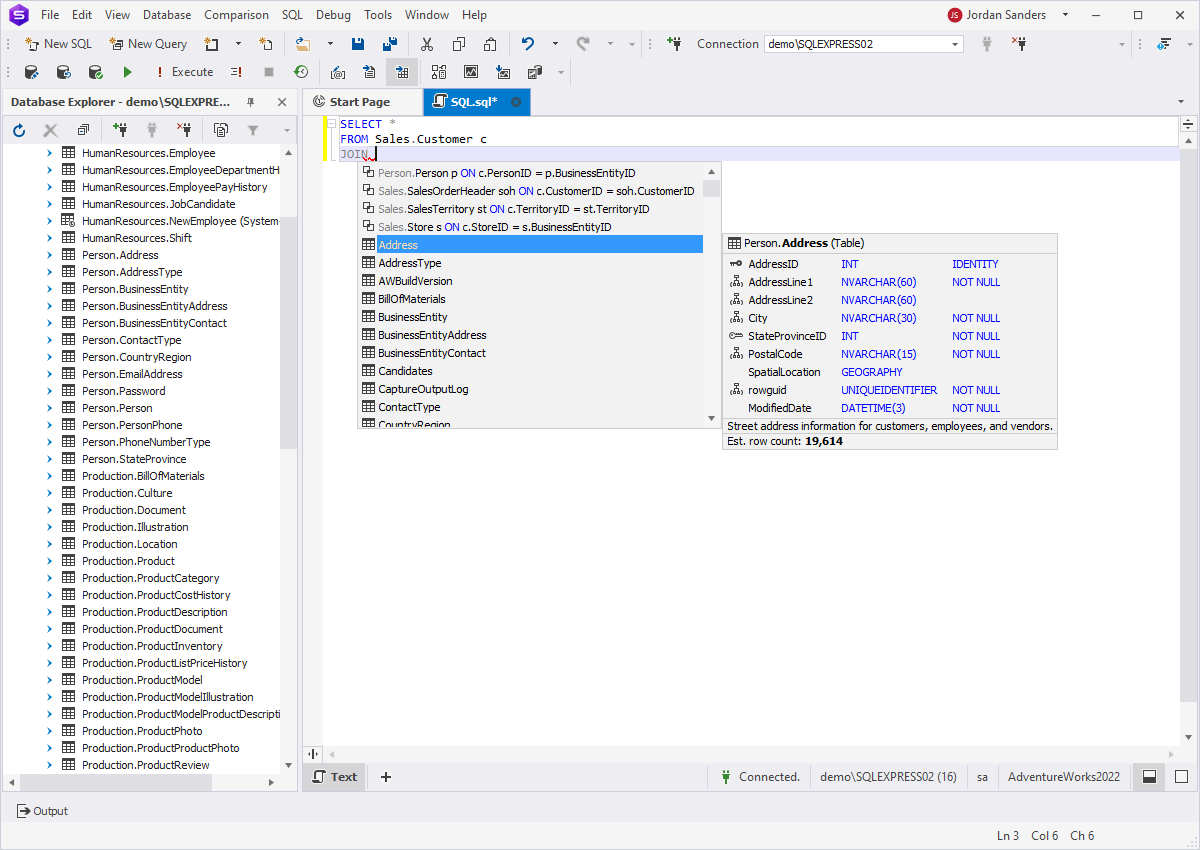
Task: Toggle the results-as-grid toolbar button
Action: (402, 72)
